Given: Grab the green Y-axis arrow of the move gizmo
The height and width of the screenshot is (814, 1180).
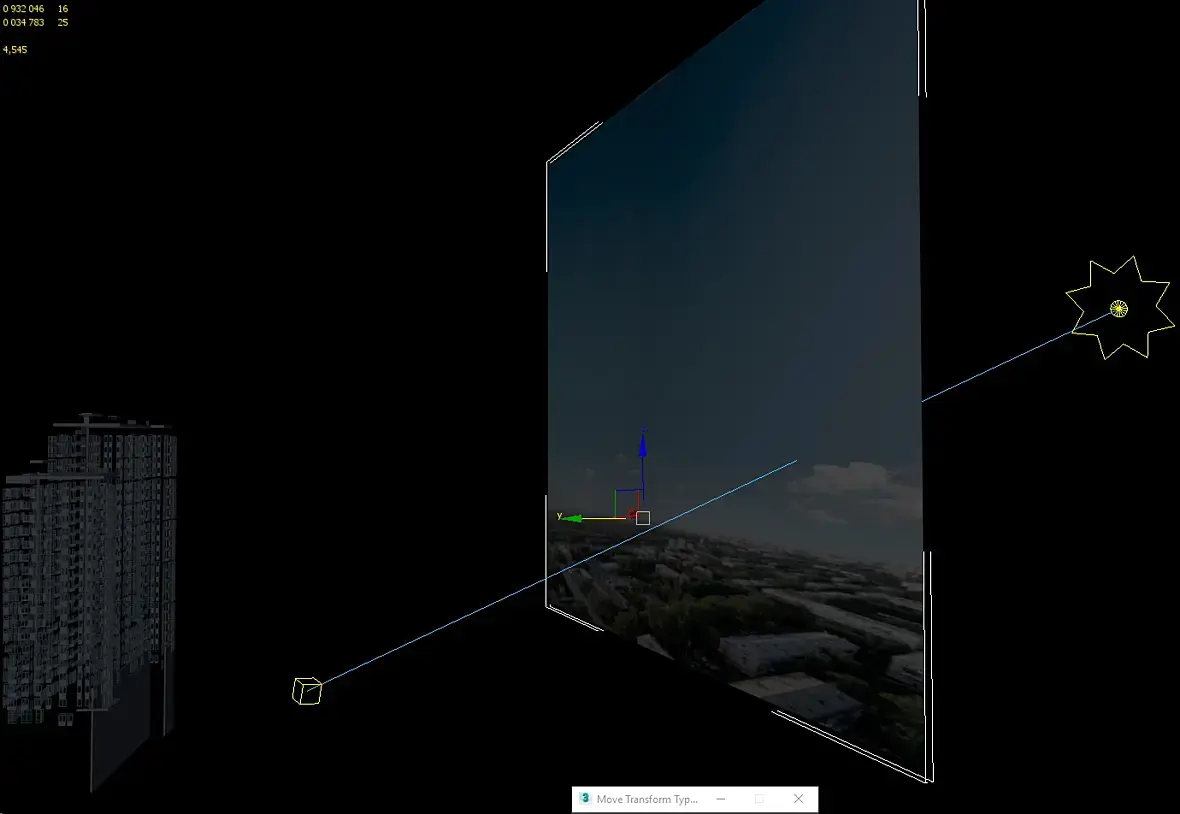Looking at the screenshot, I should [571, 518].
